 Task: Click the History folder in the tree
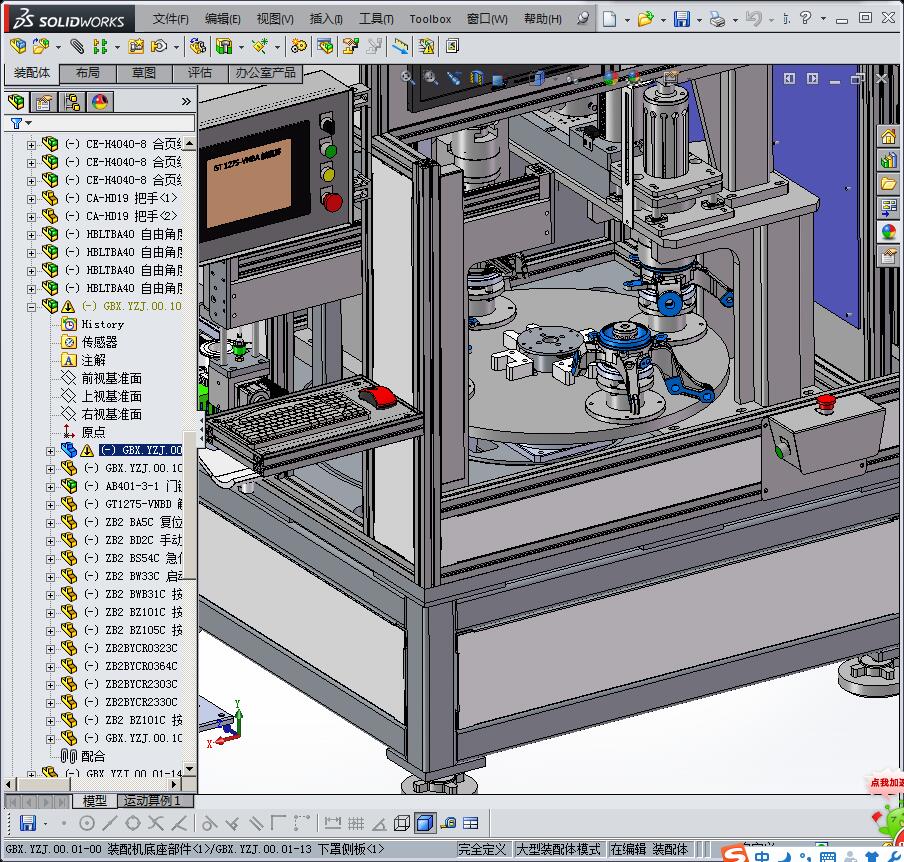102,324
